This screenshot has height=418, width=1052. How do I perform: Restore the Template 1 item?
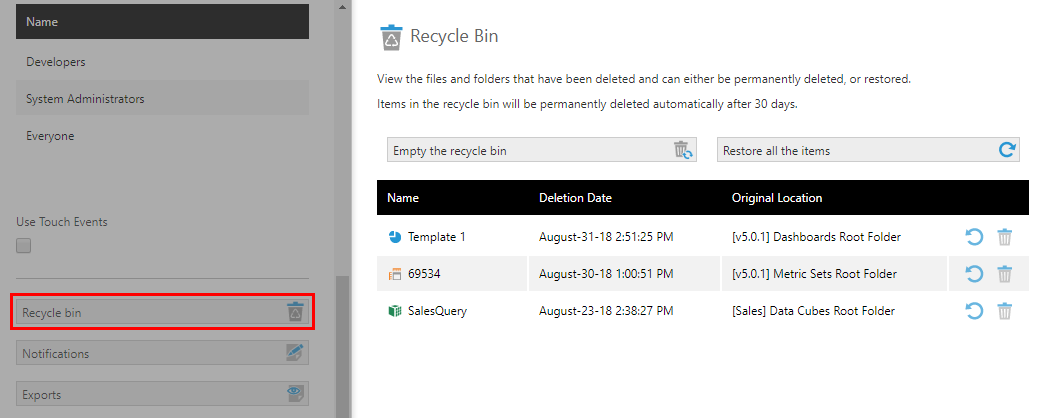click(974, 237)
